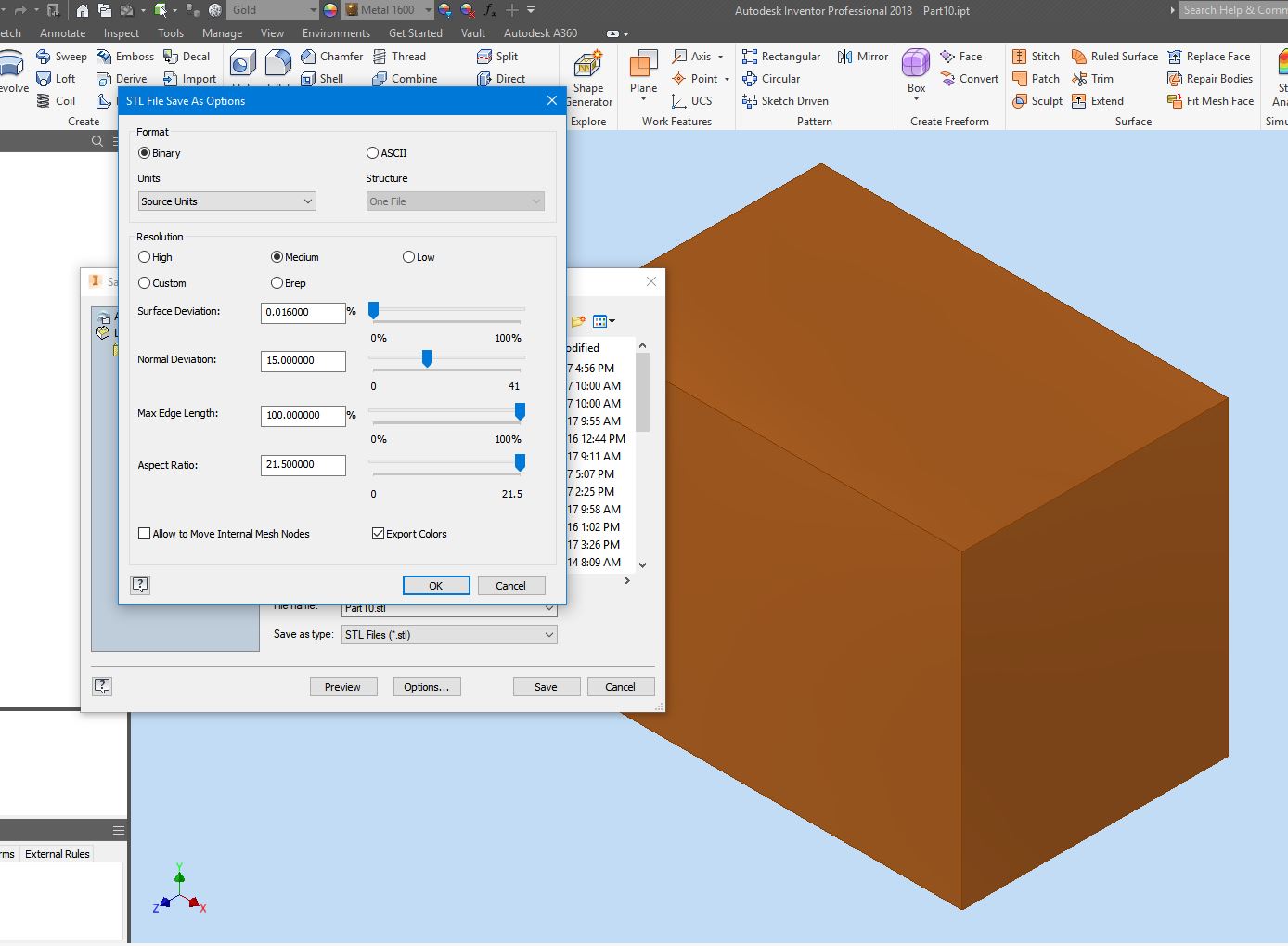The width and height of the screenshot is (1288, 946).
Task: Open the Save as type dropdown
Action: tap(449, 635)
